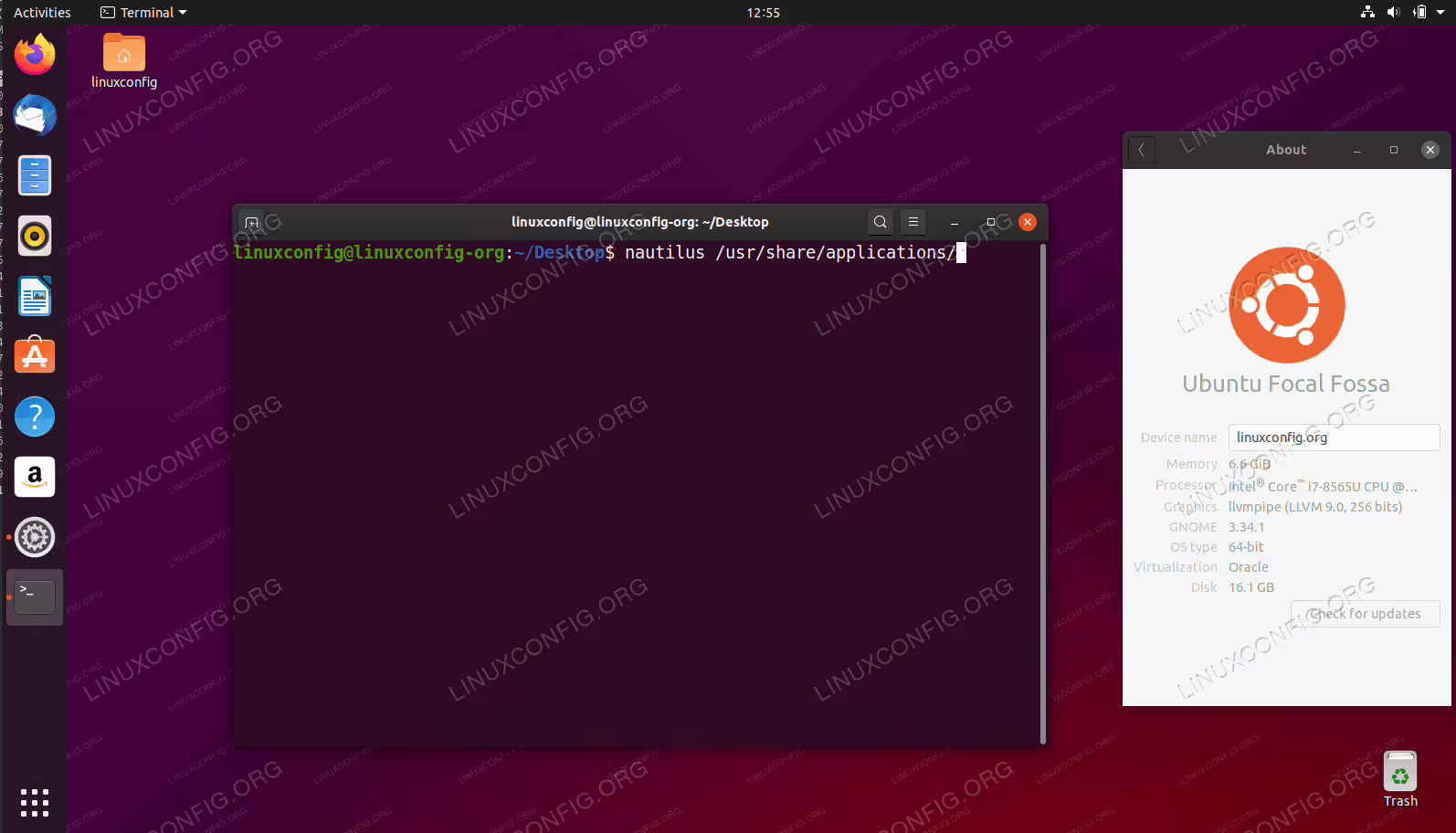
Task: Minimize the About window
Action: point(1357,150)
